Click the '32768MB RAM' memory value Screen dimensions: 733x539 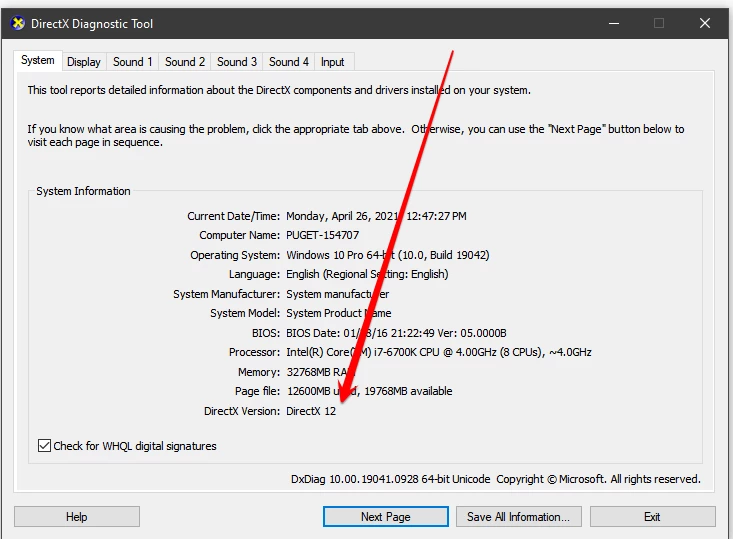320,372
